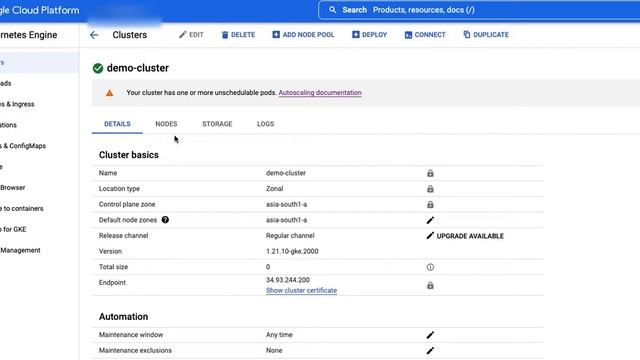
Task: Open the Services & Ingress sidebar item
Action: point(17,104)
